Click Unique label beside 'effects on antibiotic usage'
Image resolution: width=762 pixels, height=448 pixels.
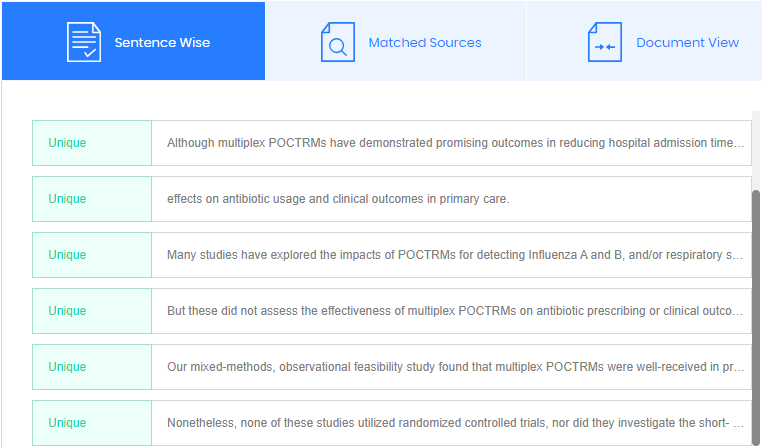pyautogui.click(x=67, y=199)
